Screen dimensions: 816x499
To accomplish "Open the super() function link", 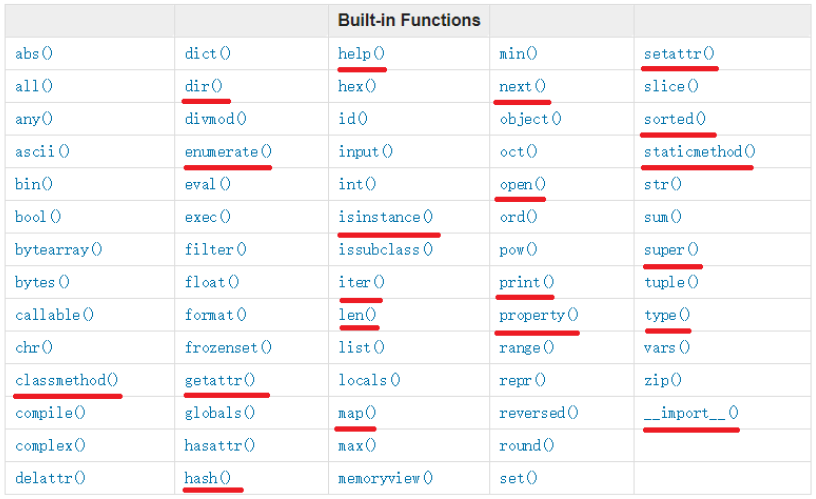I will tap(671, 249).
